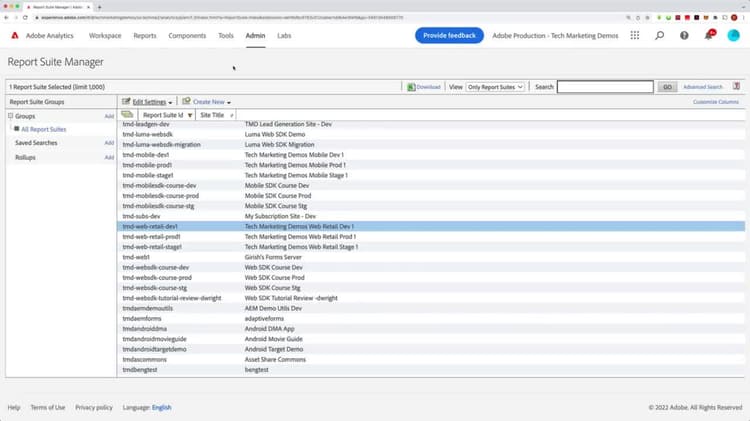Click the GO search button

667,87
